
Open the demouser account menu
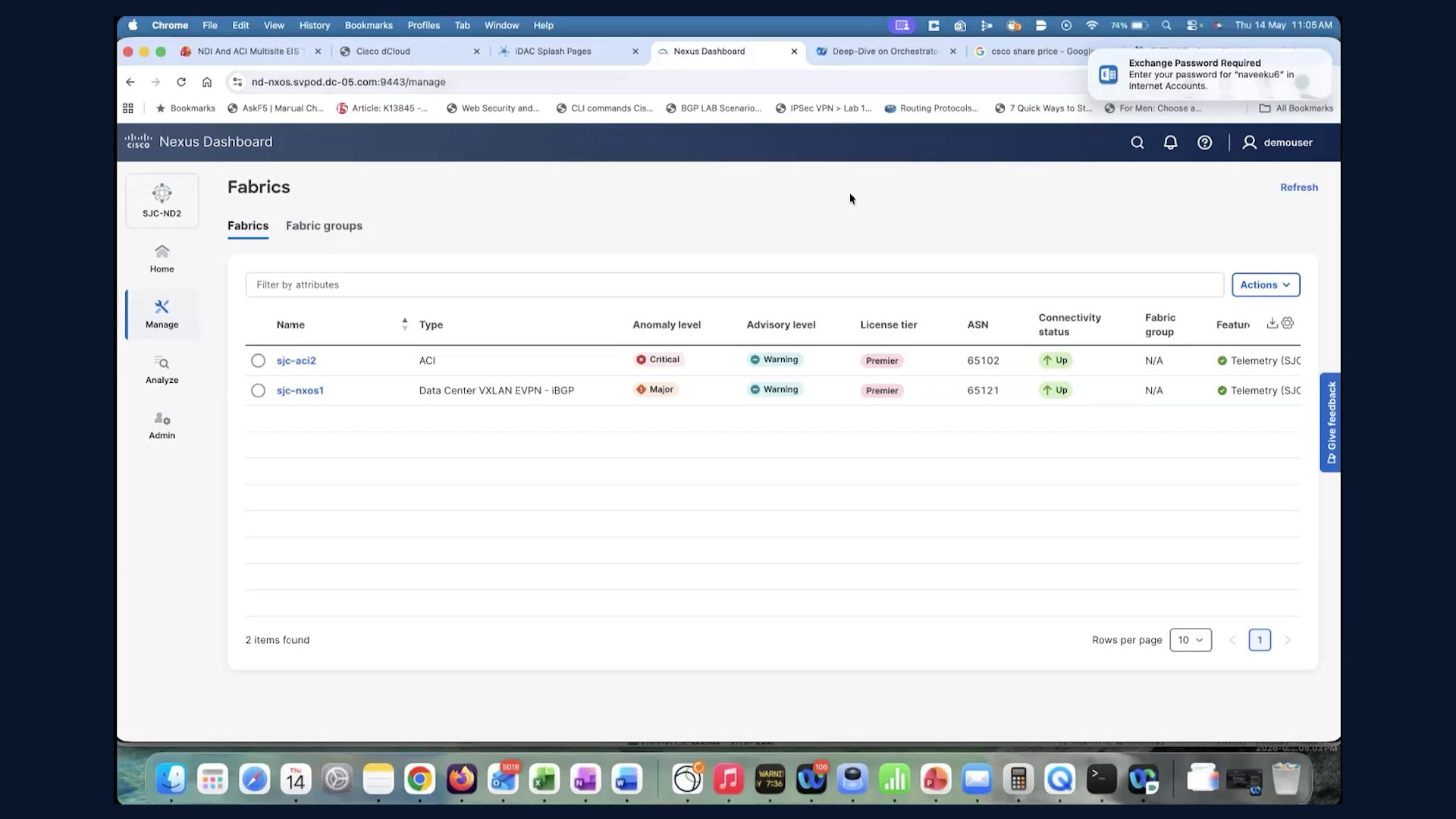point(1277,143)
